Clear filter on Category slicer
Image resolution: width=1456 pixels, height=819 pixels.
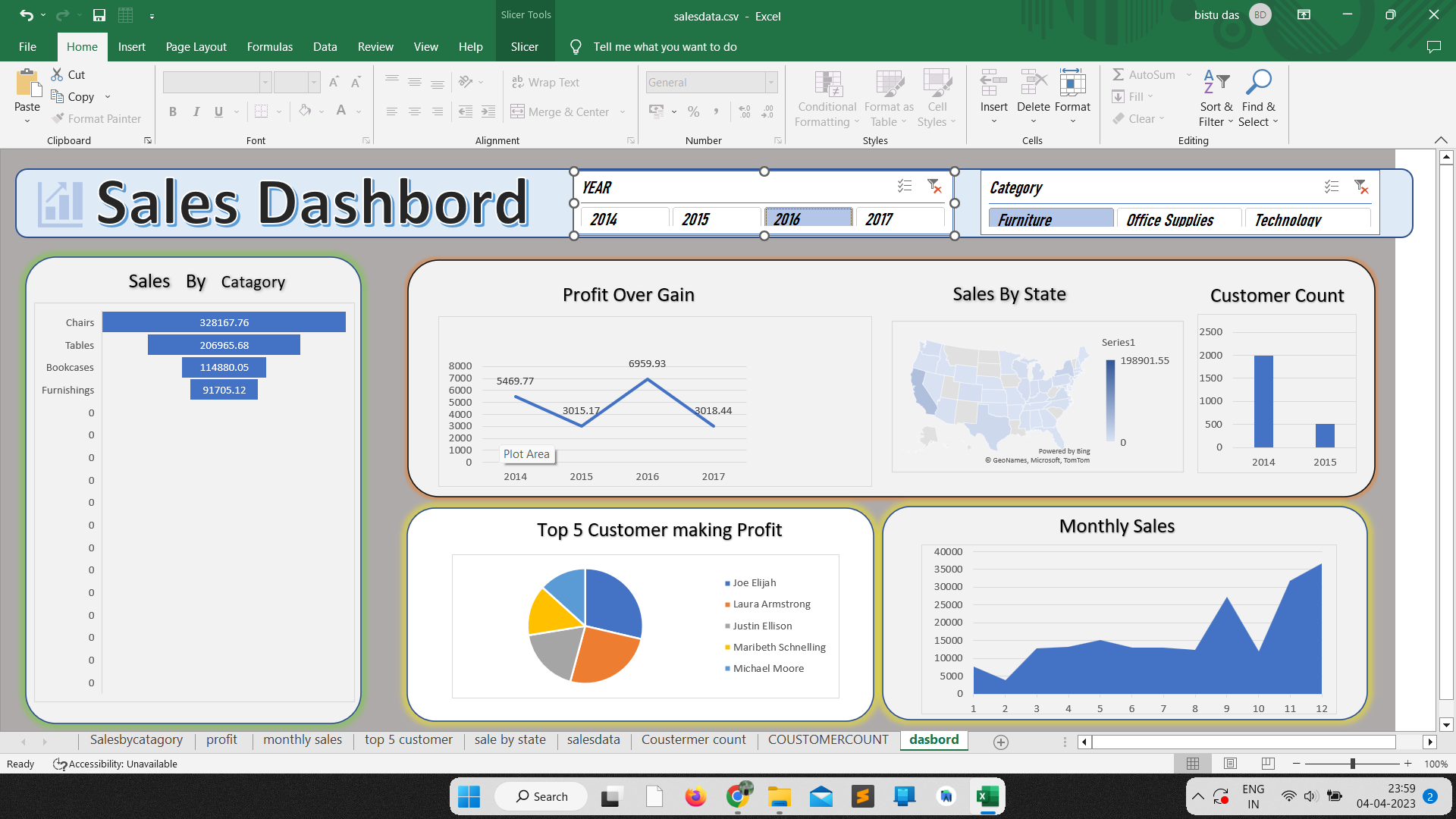point(1361,187)
